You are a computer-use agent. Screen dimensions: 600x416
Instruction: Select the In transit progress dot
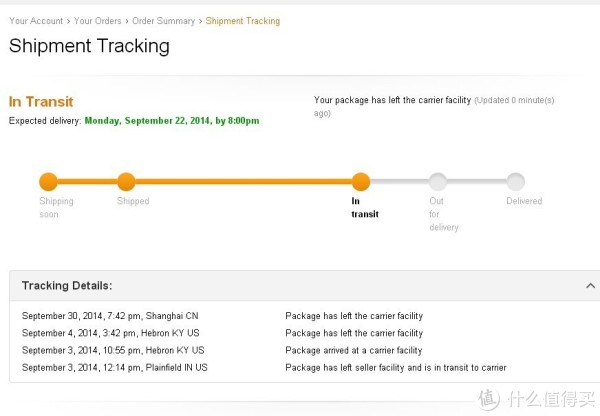tap(361, 181)
